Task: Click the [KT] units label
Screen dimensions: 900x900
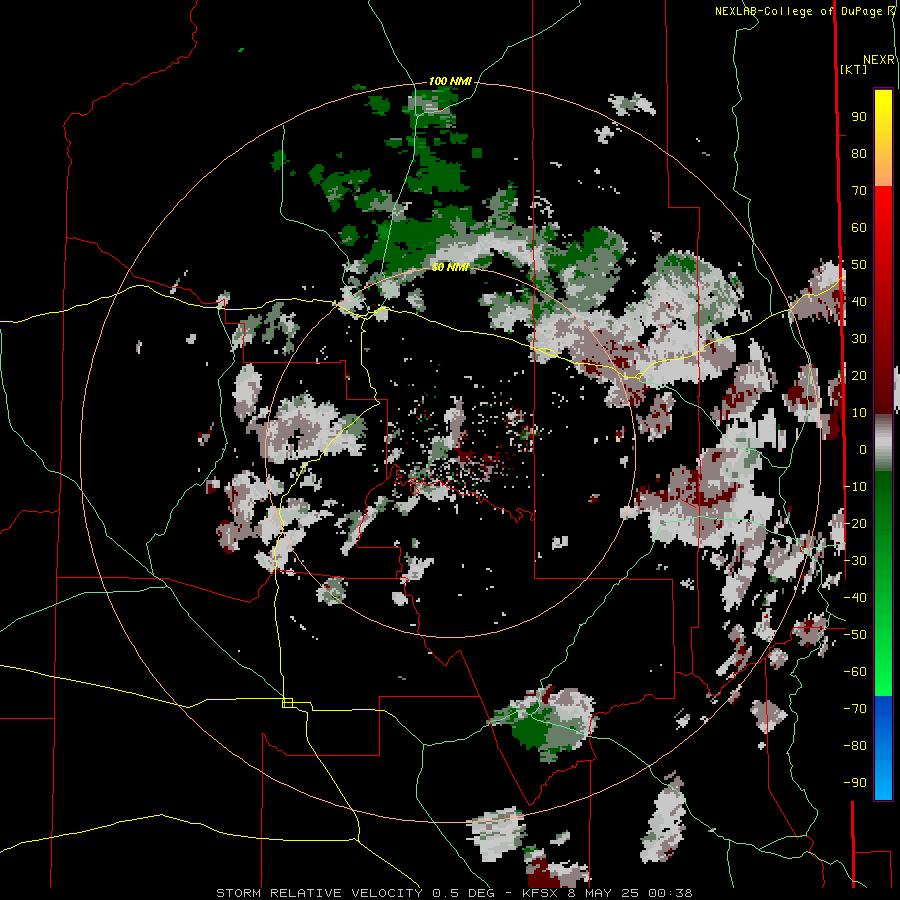Action: [854, 69]
